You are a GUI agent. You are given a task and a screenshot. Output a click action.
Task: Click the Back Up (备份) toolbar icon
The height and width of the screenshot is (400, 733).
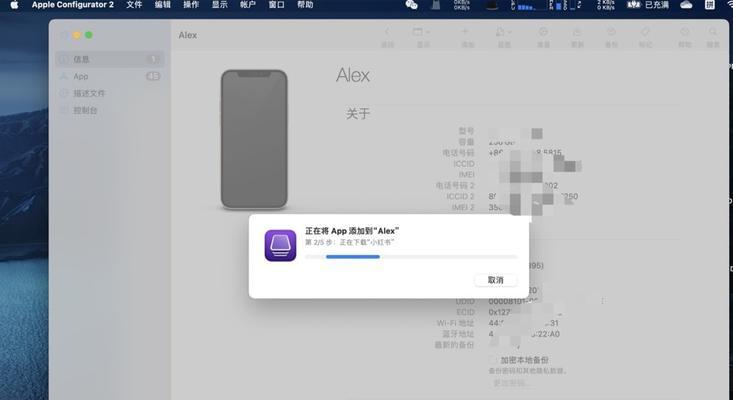click(x=611, y=33)
